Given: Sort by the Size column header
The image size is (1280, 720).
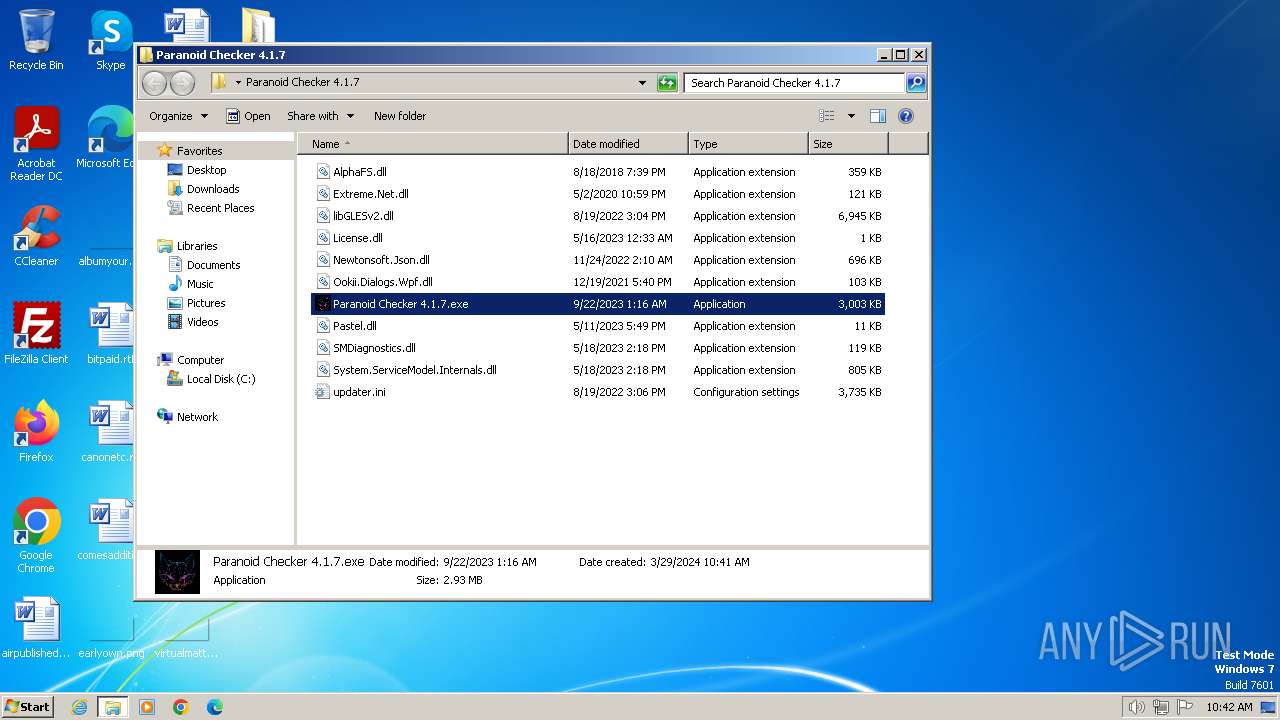Looking at the screenshot, I should (848, 144).
